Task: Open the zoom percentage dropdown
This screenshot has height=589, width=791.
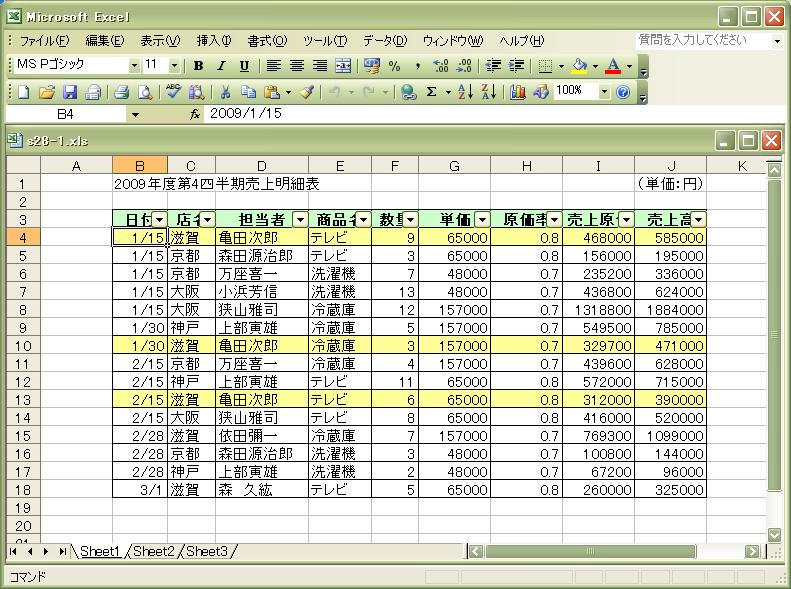Action: click(x=604, y=92)
